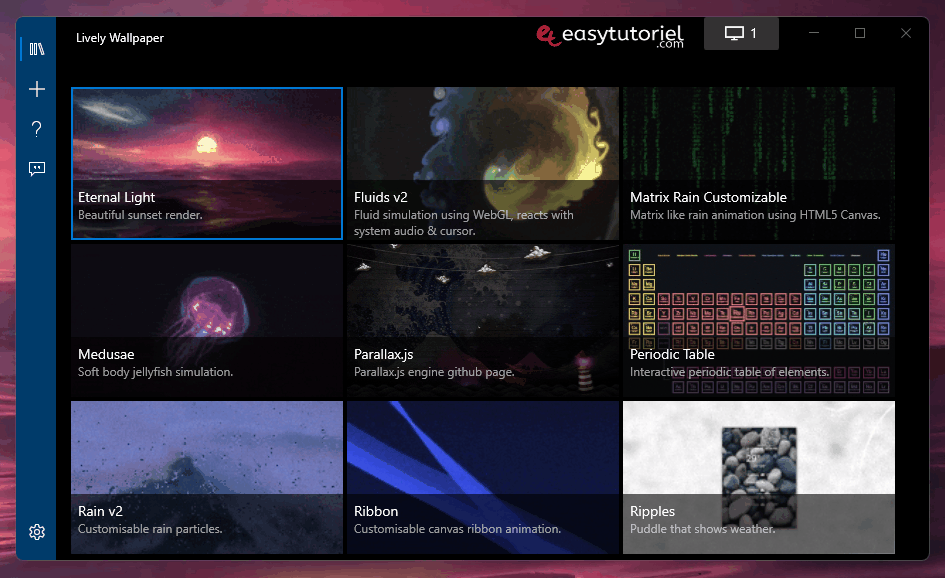Image resolution: width=945 pixels, height=578 pixels.
Task: Open the display selector monitor button
Action: click(741, 33)
